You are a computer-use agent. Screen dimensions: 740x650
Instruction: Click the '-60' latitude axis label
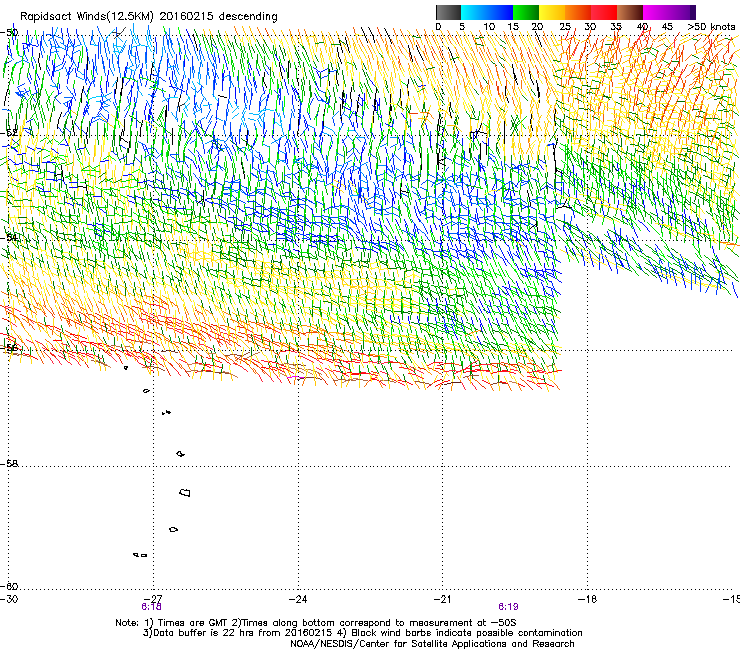pos(9,586)
